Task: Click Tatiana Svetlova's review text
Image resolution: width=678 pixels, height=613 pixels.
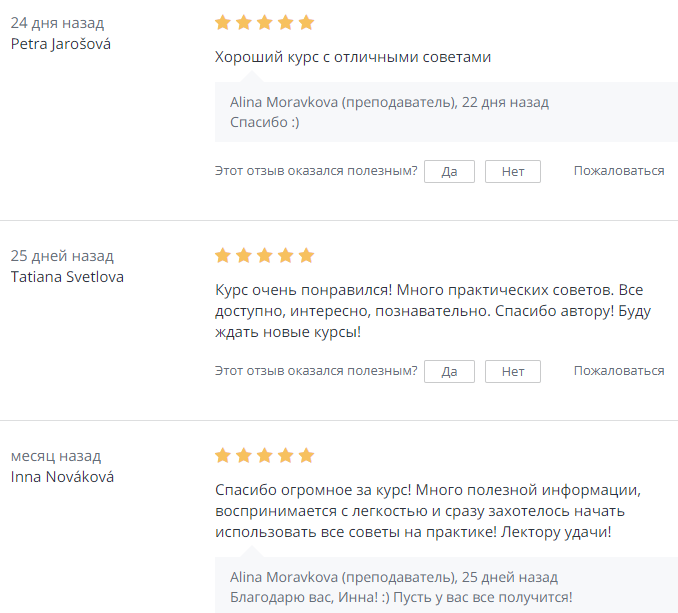Action: coord(432,311)
